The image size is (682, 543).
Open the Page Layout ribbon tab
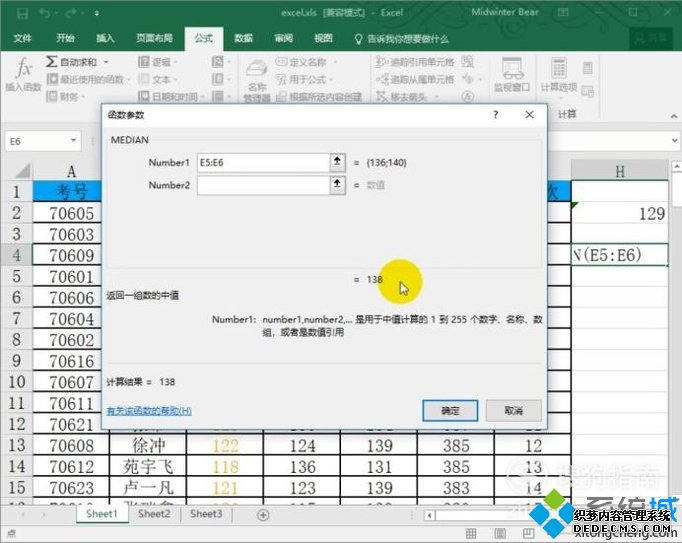pyautogui.click(x=154, y=38)
